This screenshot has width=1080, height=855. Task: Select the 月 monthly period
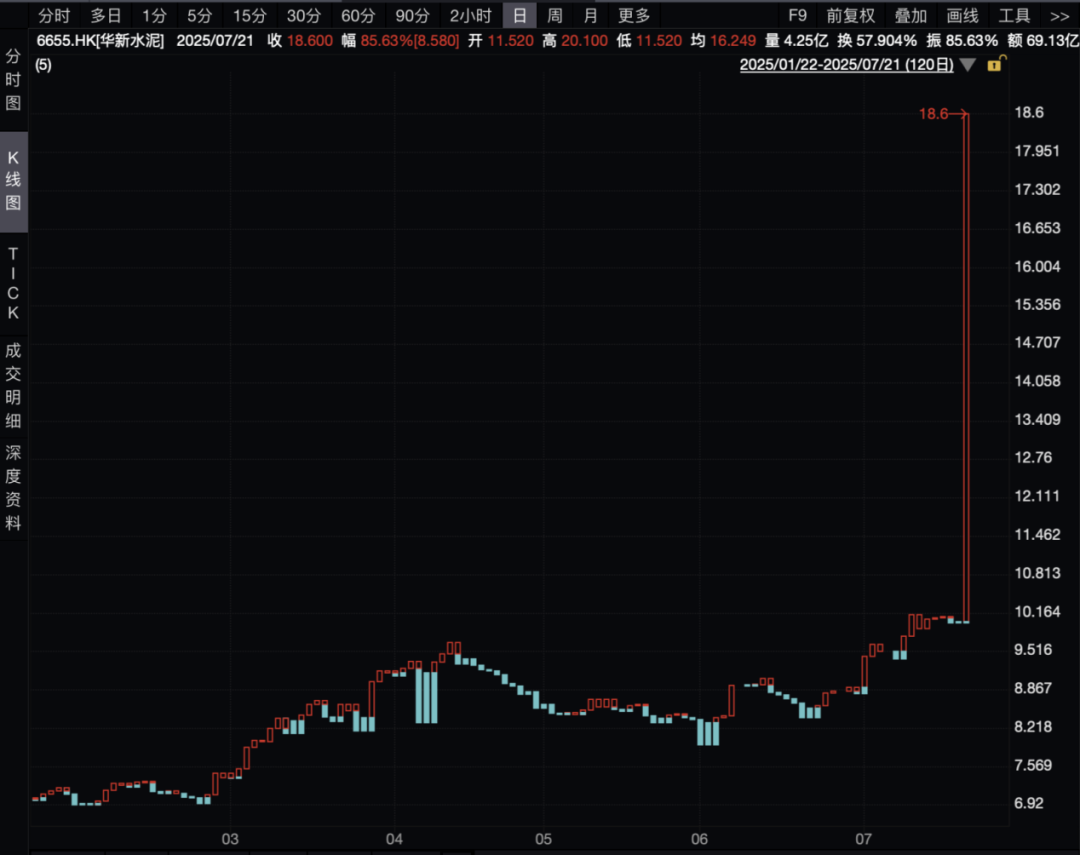(590, 16)
